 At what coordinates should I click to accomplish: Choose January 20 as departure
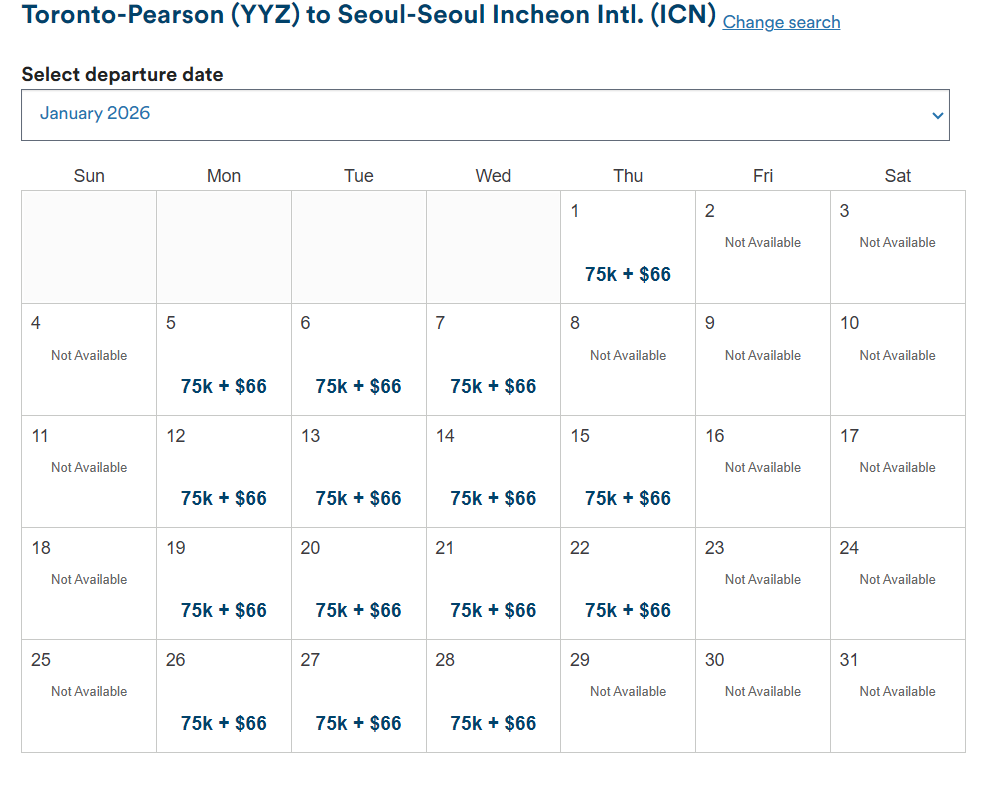click(358, 610)
